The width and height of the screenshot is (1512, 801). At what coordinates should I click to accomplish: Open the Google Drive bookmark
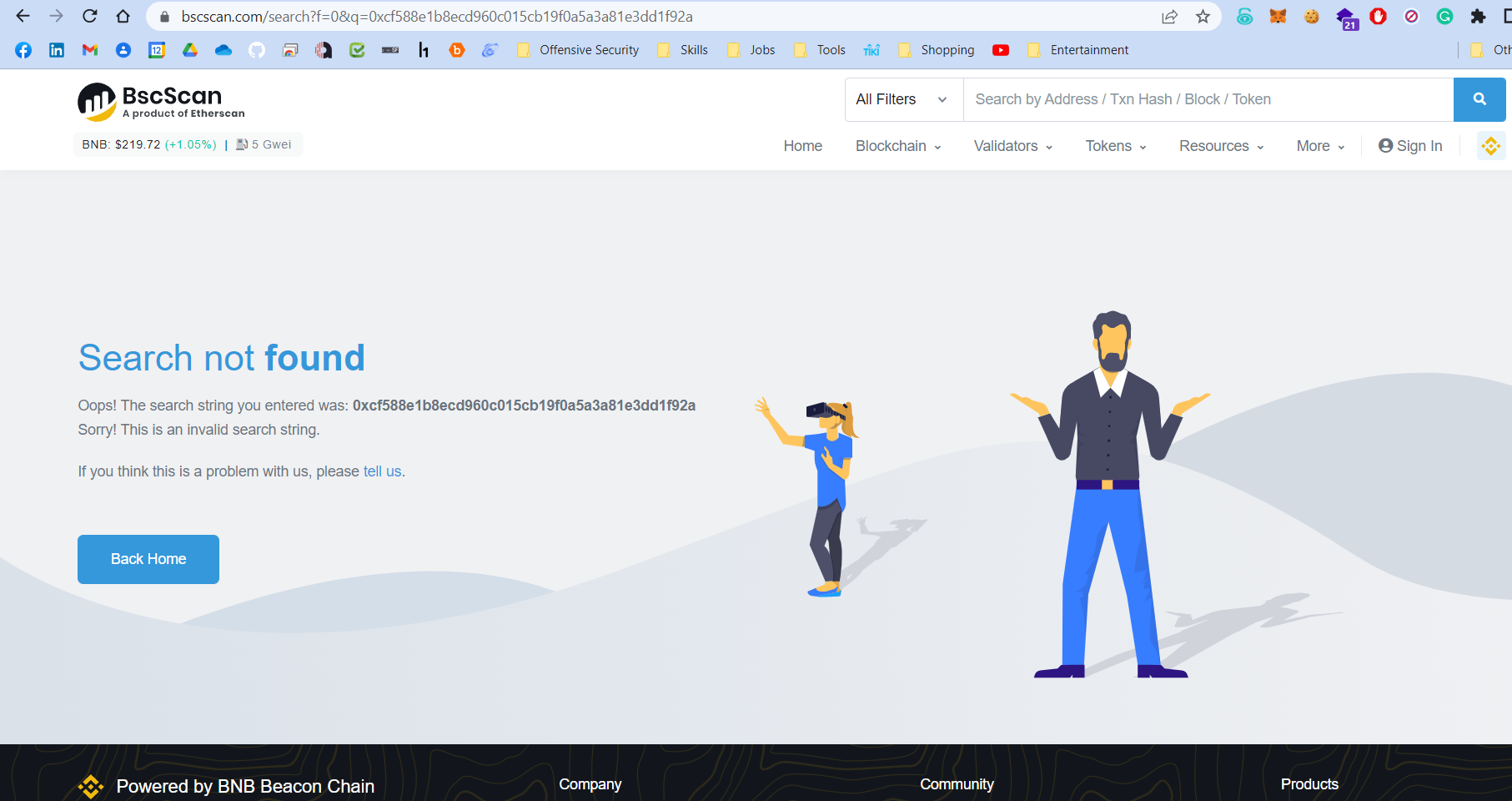pos(190,50)
